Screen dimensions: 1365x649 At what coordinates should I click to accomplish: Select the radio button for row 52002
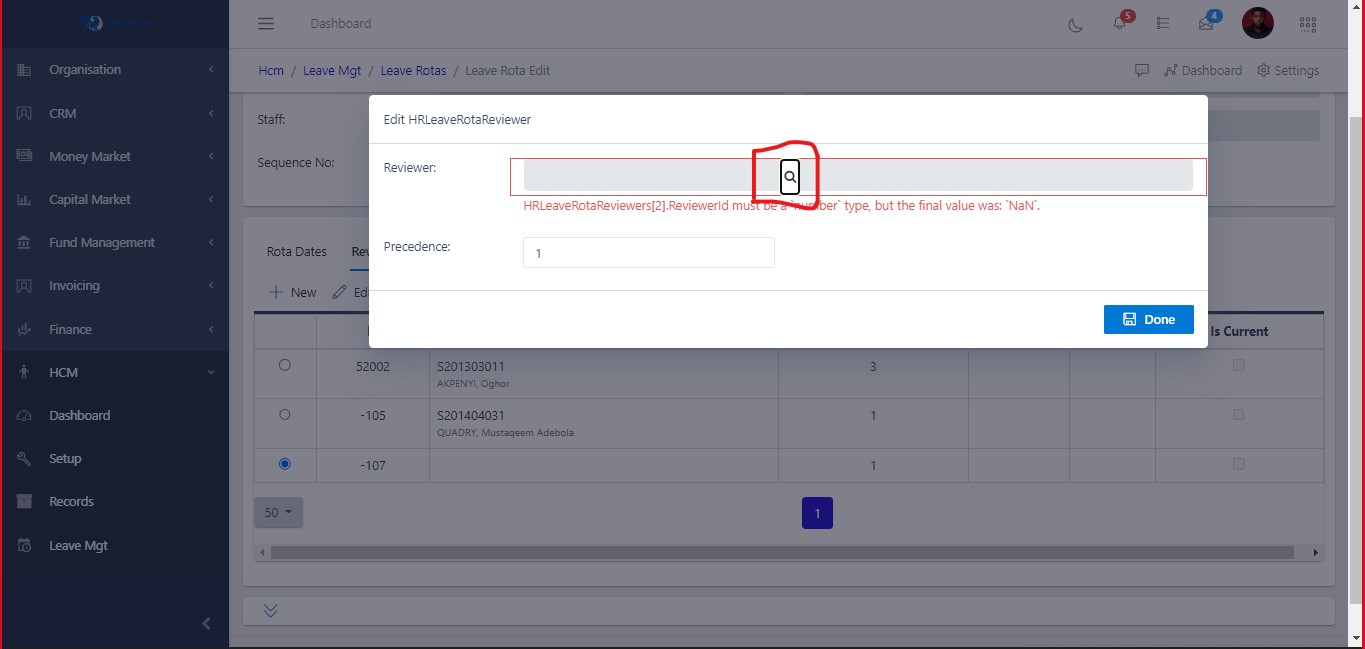[285, 366]
